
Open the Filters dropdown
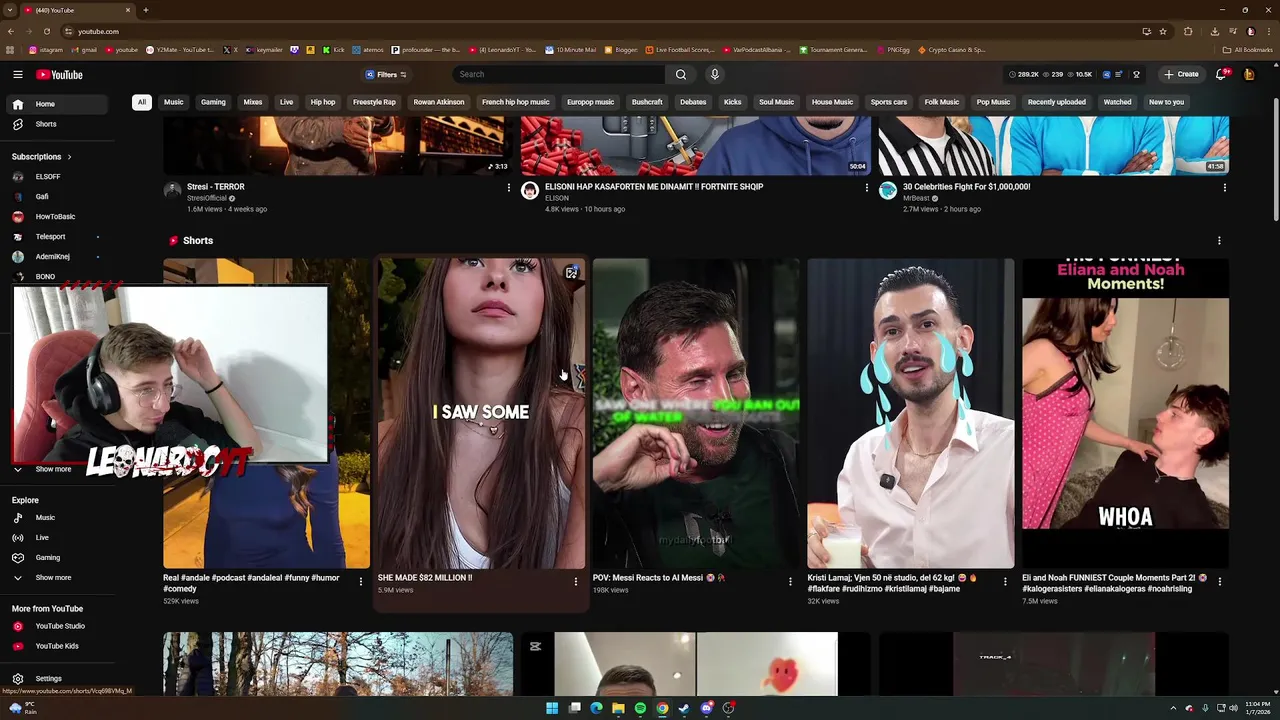click(386, 74)
